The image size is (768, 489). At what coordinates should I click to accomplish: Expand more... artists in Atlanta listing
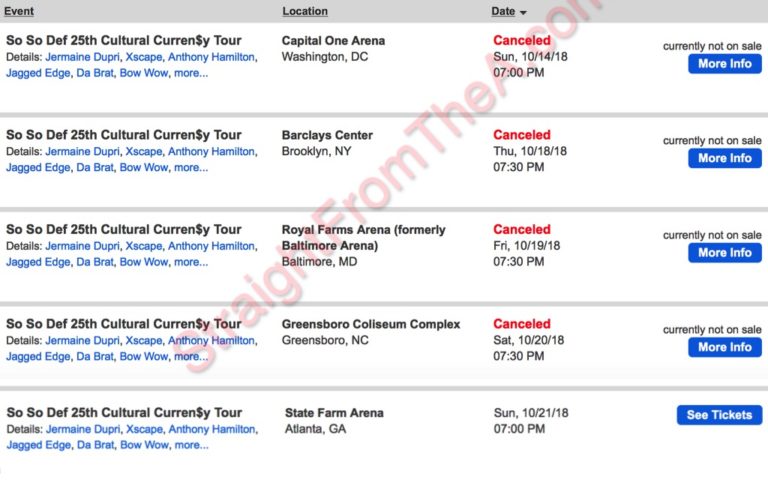click(191, 445)
